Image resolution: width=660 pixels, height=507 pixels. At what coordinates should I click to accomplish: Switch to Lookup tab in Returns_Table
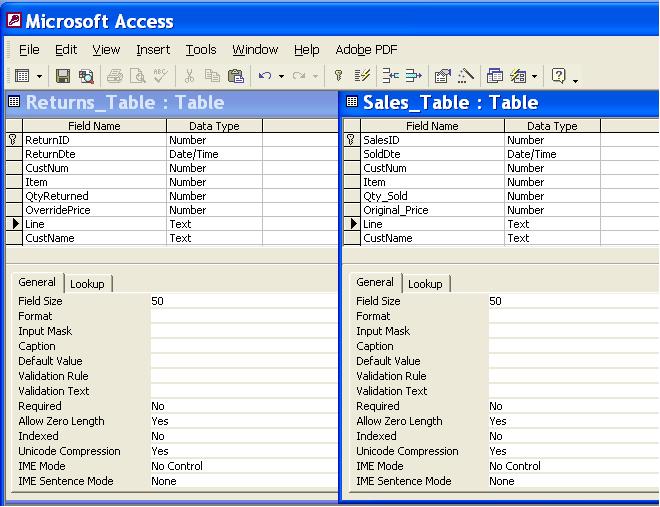(87, 284)
